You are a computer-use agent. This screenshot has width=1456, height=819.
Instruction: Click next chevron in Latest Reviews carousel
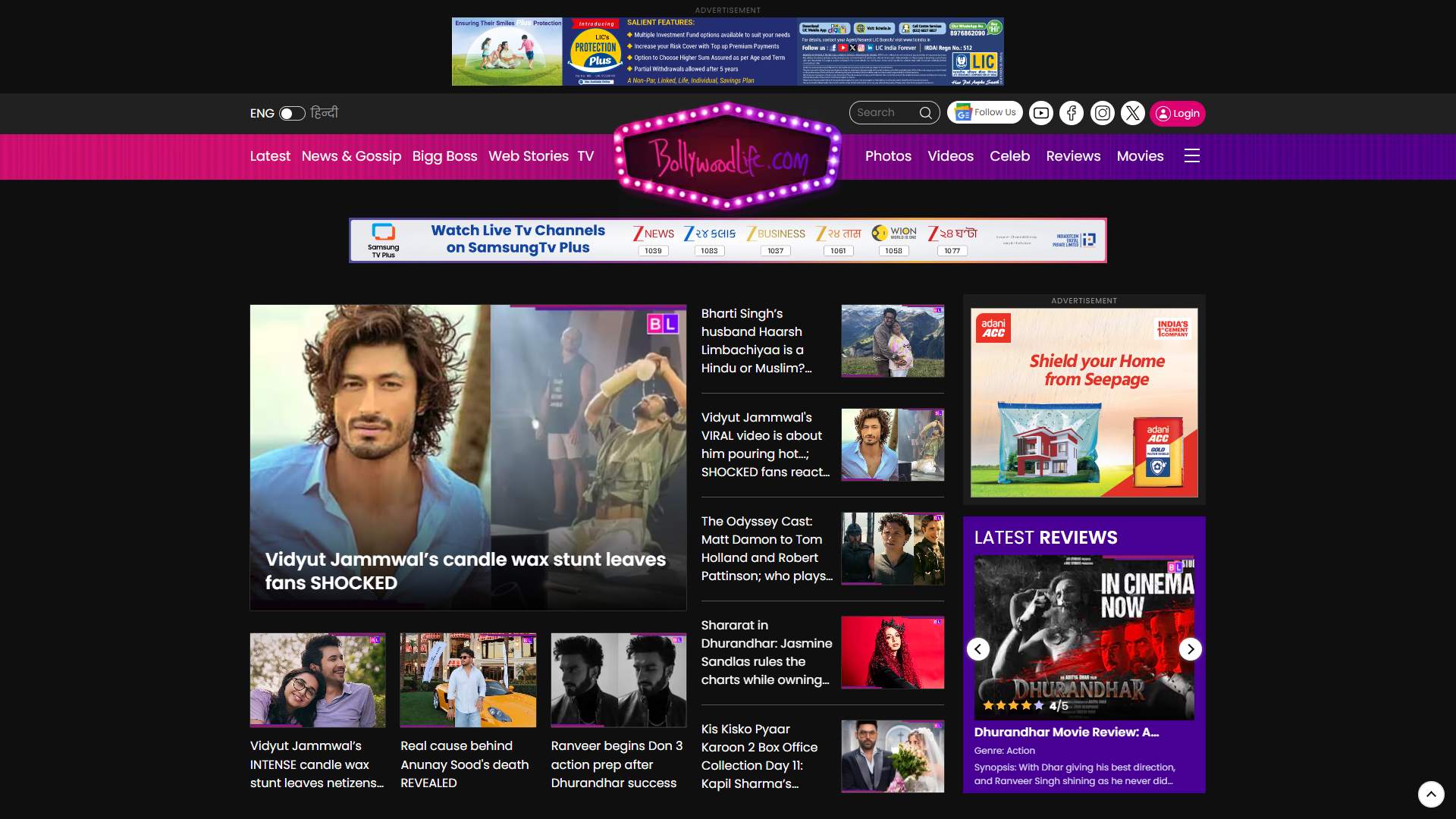point(1190,649)
